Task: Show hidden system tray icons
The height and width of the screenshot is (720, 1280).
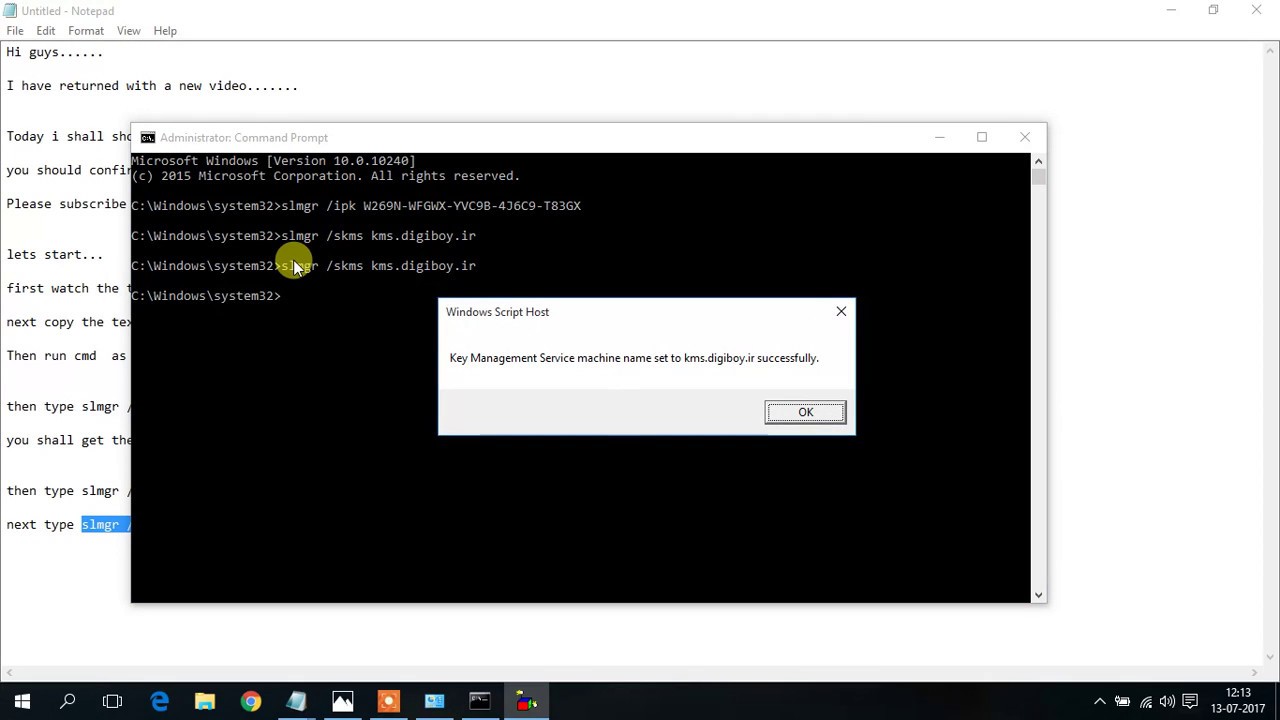Action: (x=1100, y=702)
